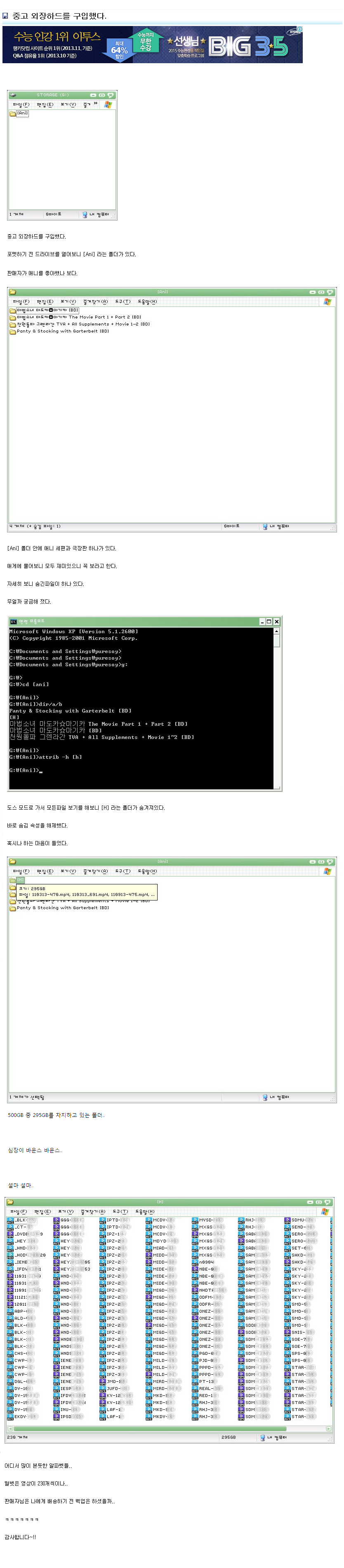Click the Windows flag logo in [Ani] window
344x1568 pixels.
pyautogui.click(x=328, y=302)
